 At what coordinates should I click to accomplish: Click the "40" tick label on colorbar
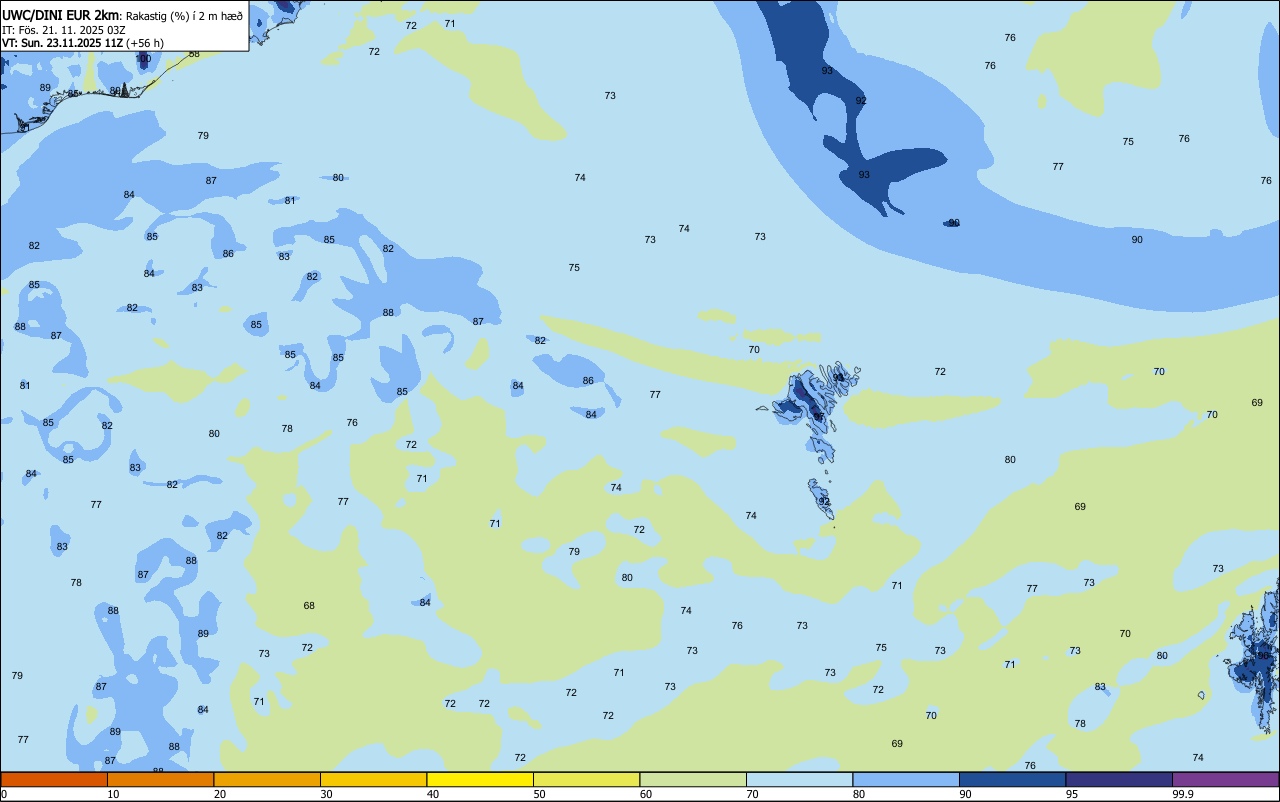(x=432, y=794)
